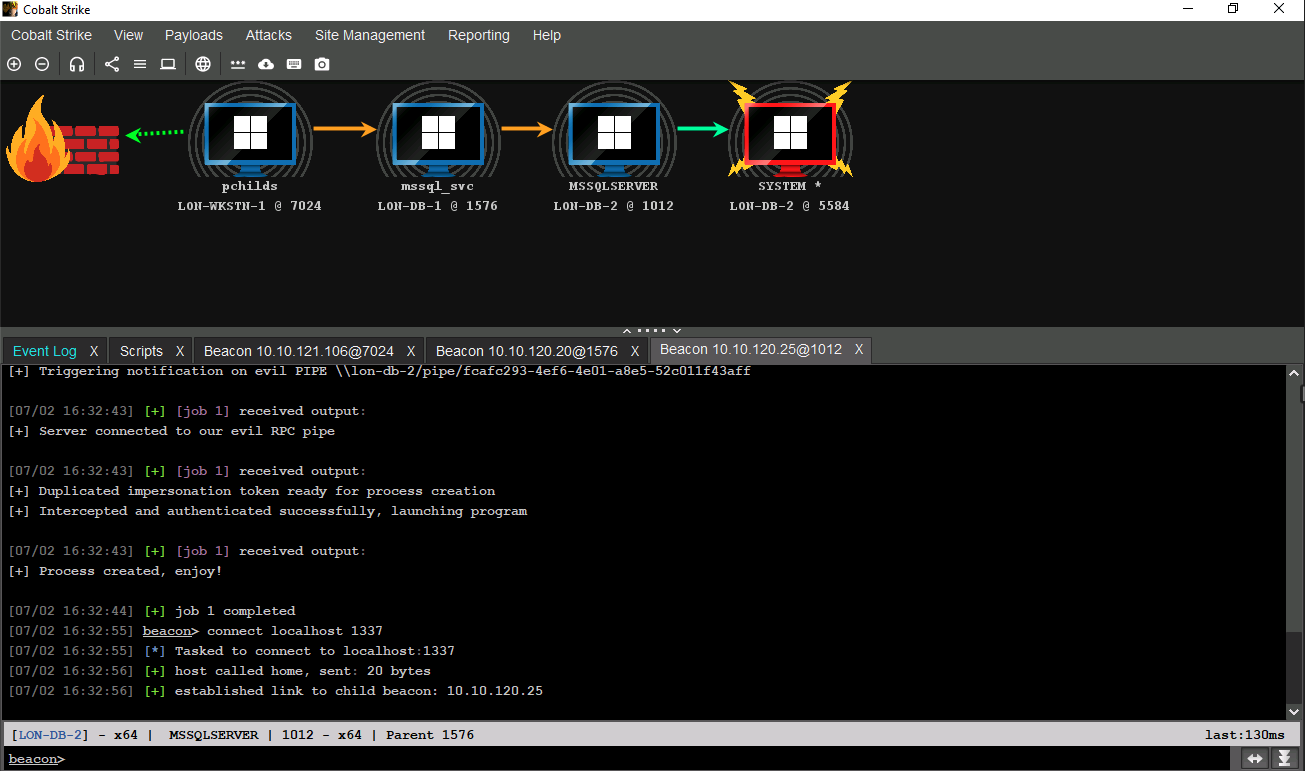Image resolution: width=1305 pixels, height=771 pixels.
Task: Close the Beacon 10.10.121.106@7024 tab
Action: (411, 351)
